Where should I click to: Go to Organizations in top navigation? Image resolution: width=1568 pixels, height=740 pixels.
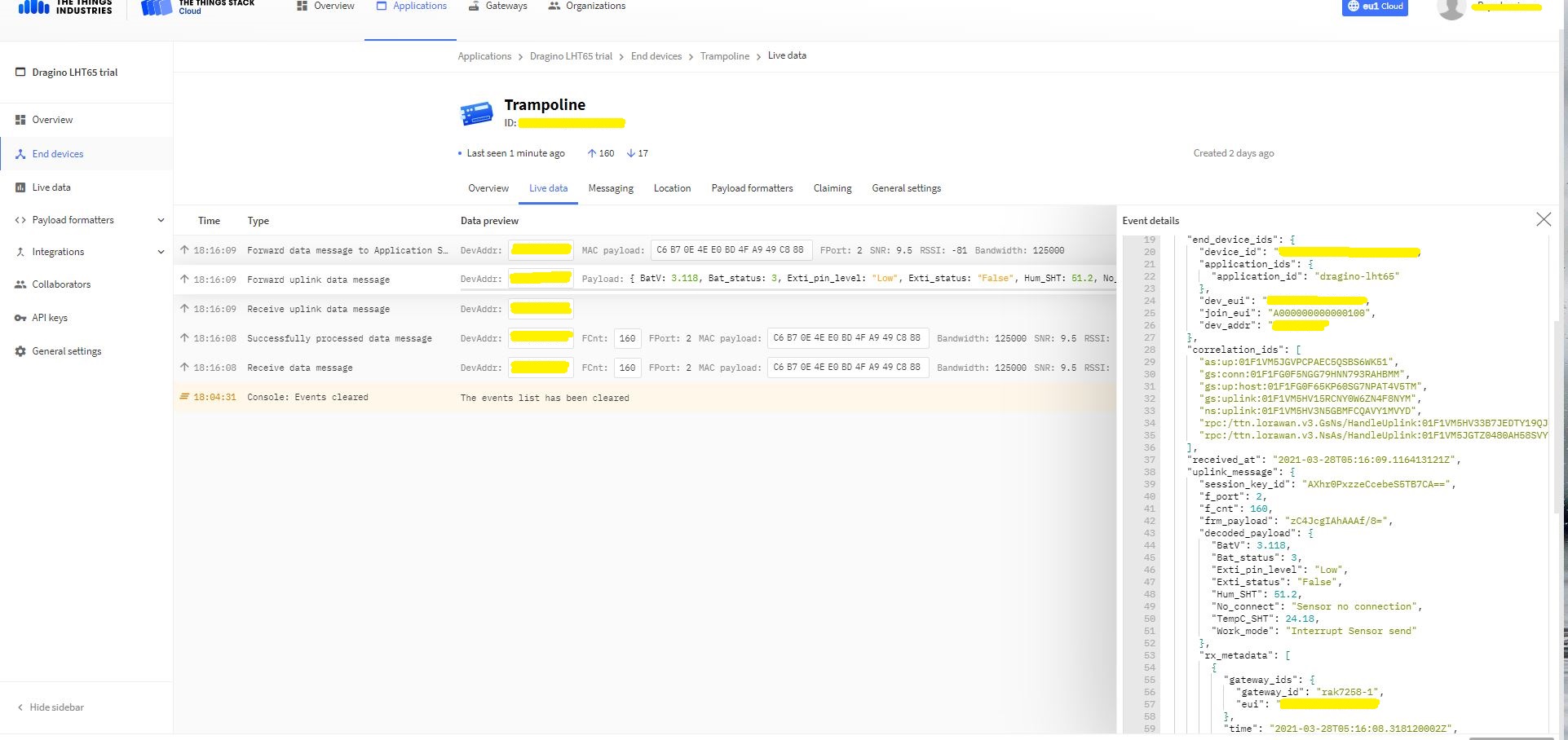pyautogui.click(x=586, y=7)
